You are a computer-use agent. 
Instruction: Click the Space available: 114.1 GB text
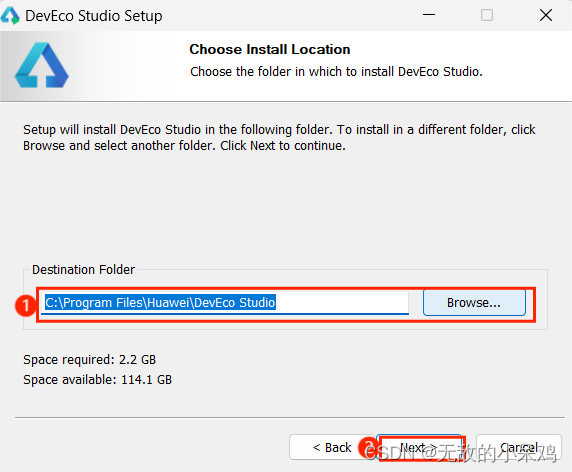pos(97,380)
